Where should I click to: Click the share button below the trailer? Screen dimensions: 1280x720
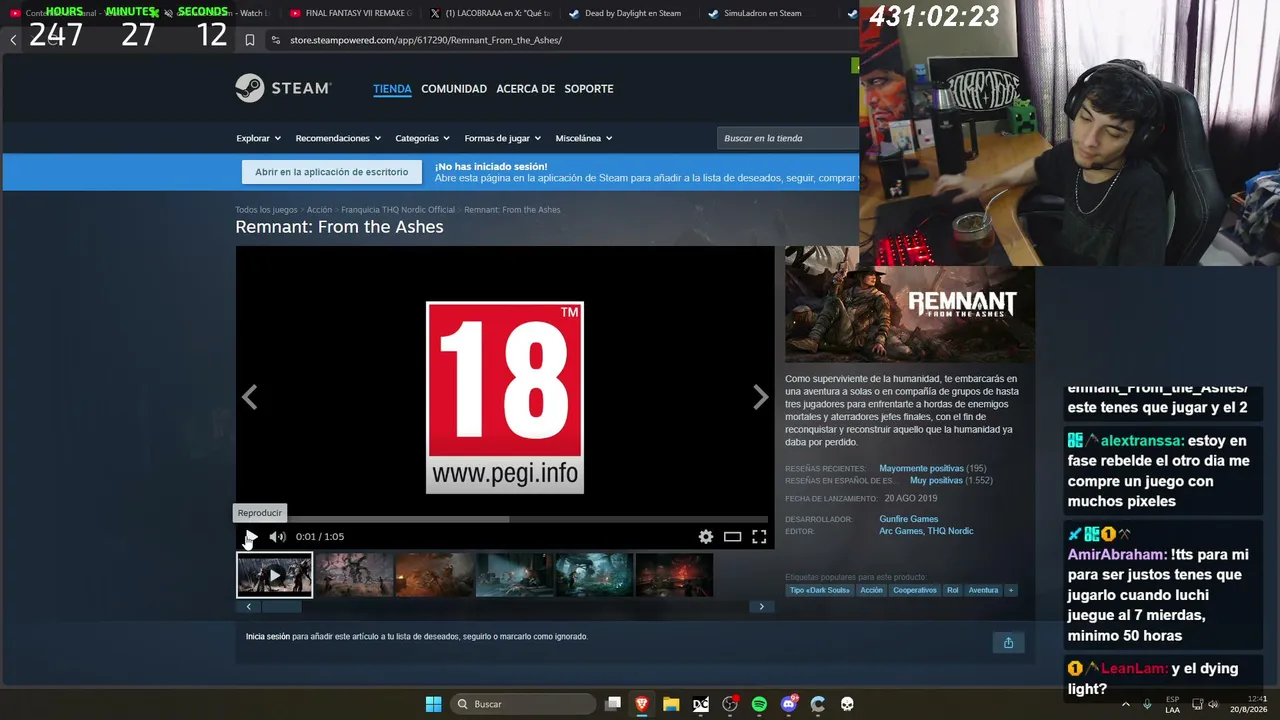[1008, 642]
